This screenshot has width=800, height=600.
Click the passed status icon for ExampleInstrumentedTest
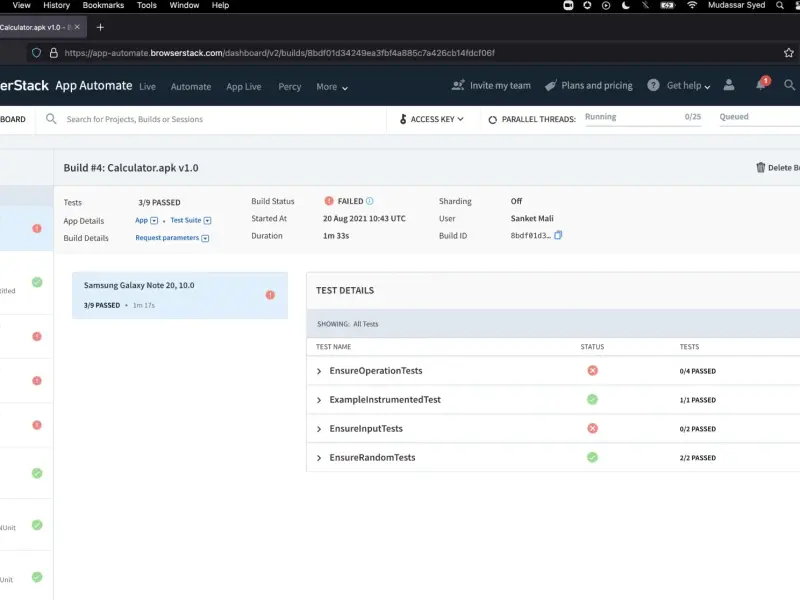pos(592,399)
